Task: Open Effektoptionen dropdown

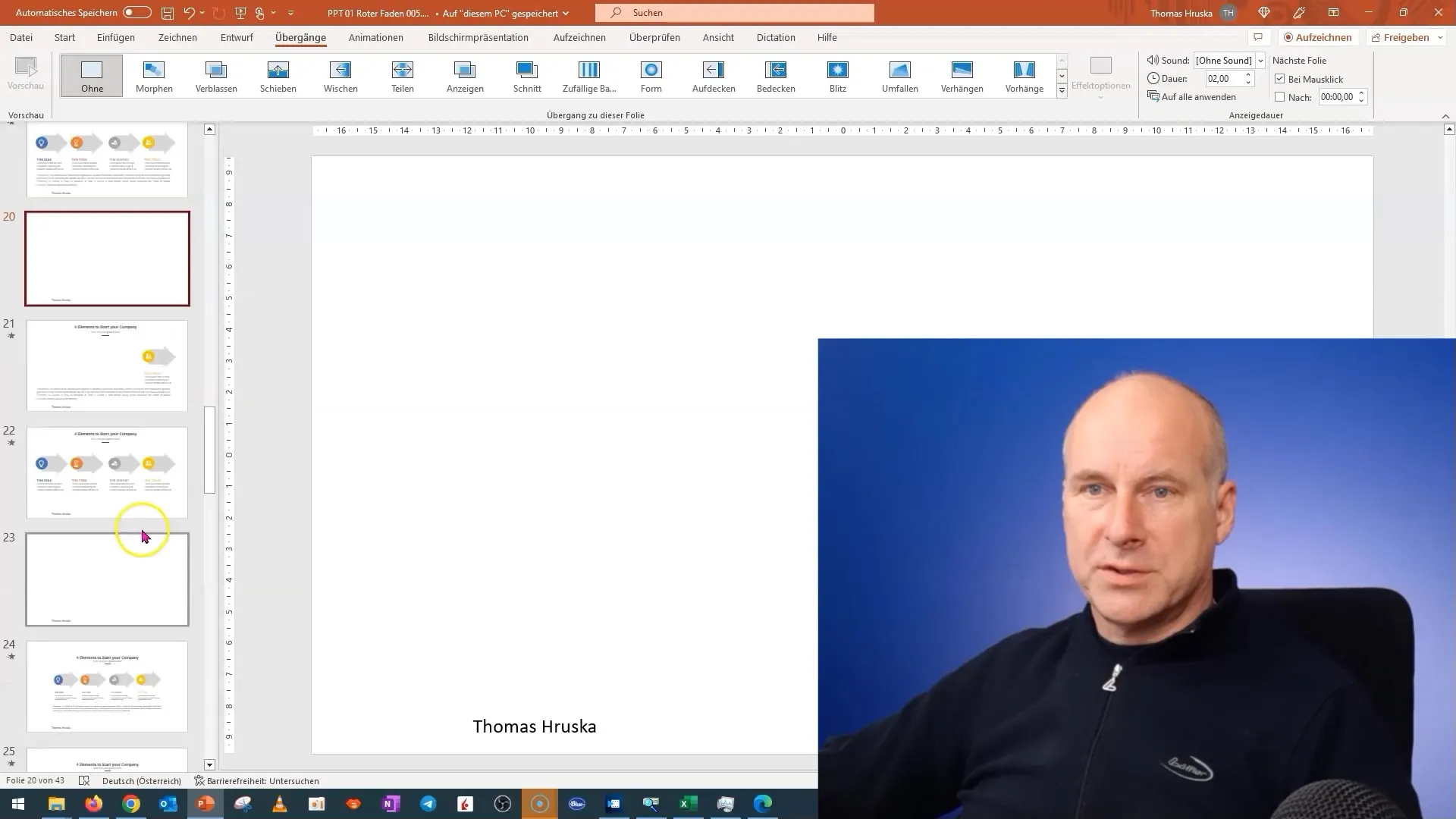Action: coord(1100,78)
